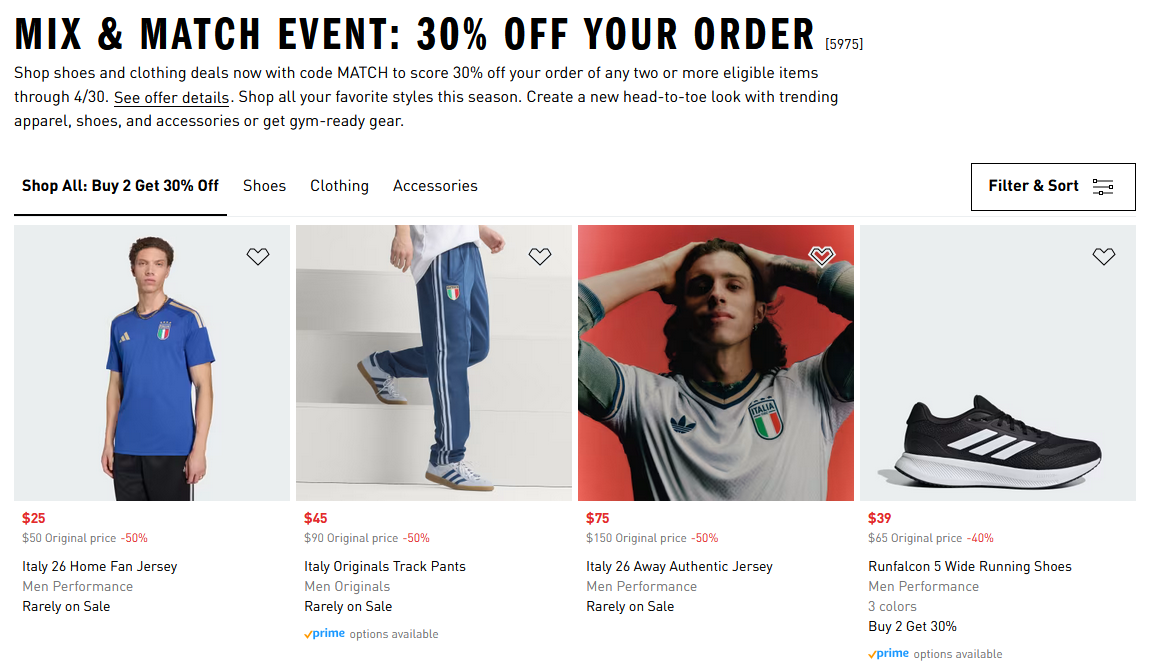Add Runfalcon 5 shoes to wishlist
This screenshot has height=672, width=1151.
point(1104,257)
